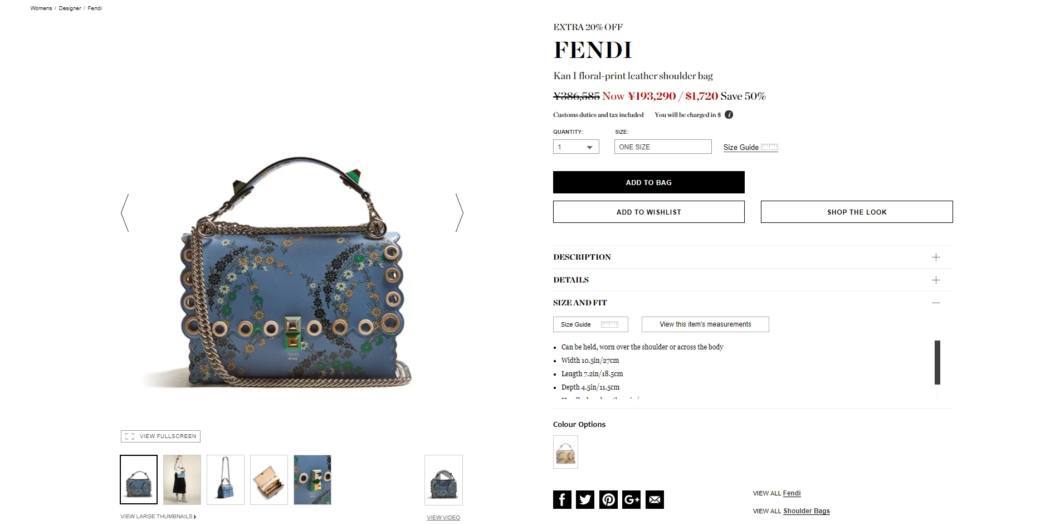The image size is (1060, 525).
Task: Expand the Description section
Action: [x=752, y=257]
